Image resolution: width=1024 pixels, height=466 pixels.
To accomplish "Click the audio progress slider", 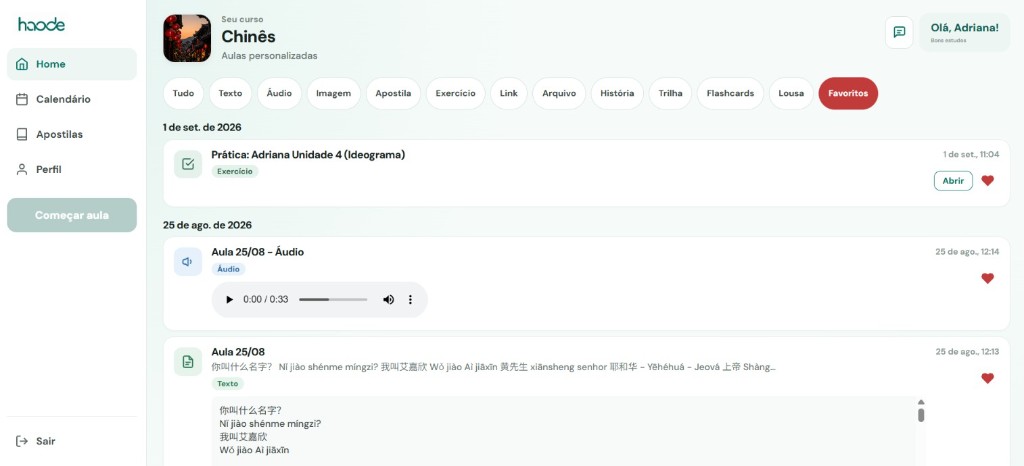I will click(x=333, y=300).
